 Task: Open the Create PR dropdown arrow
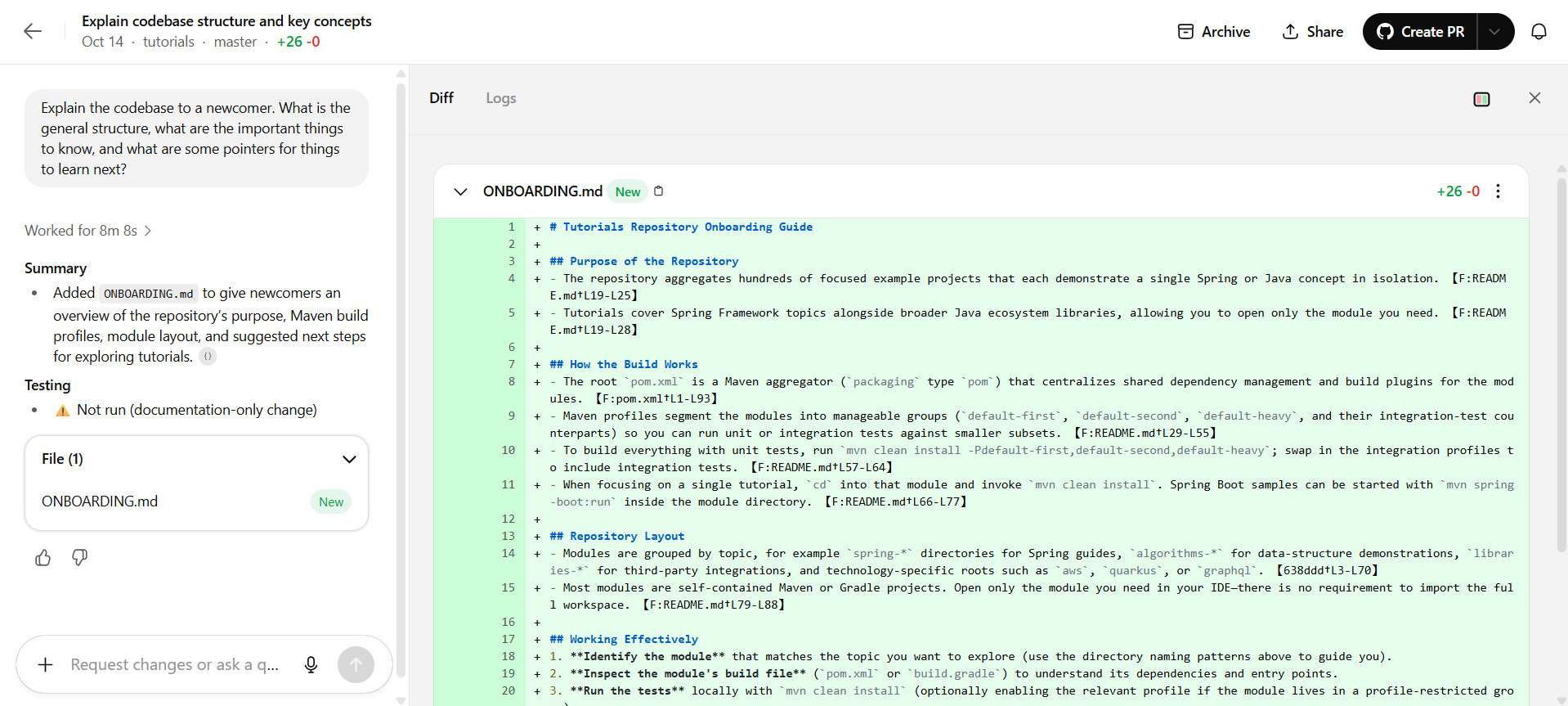pyautogui.click(x=1494, y=32)
